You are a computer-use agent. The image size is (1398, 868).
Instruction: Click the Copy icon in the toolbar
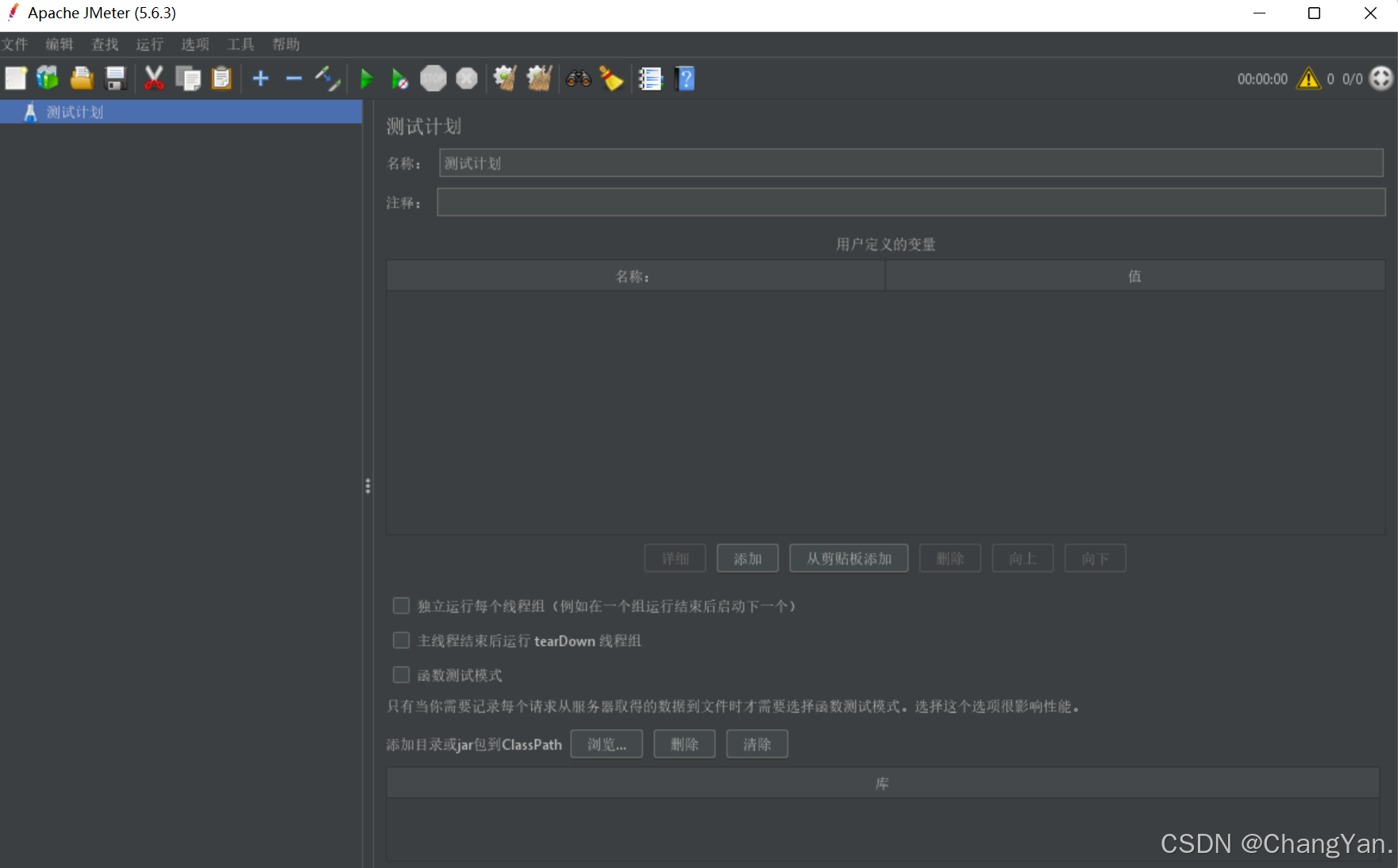coord(188,79)
